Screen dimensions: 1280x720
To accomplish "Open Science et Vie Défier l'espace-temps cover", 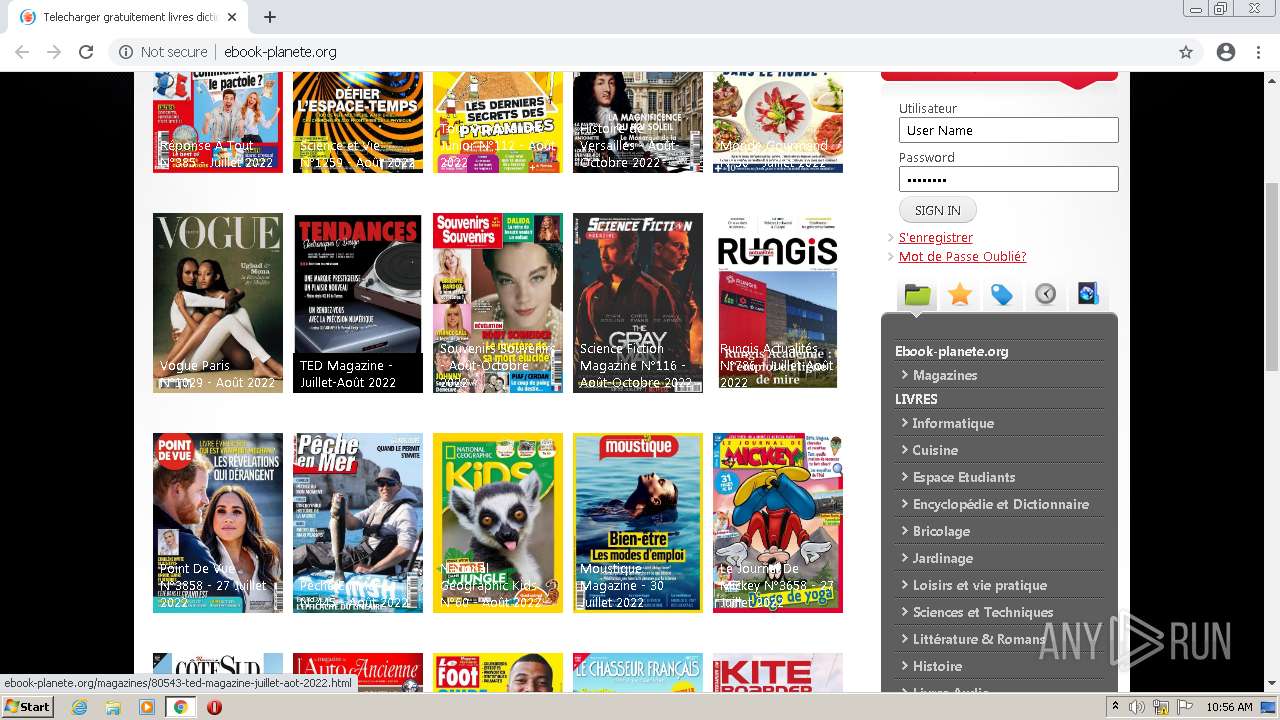I will (358, 122).
